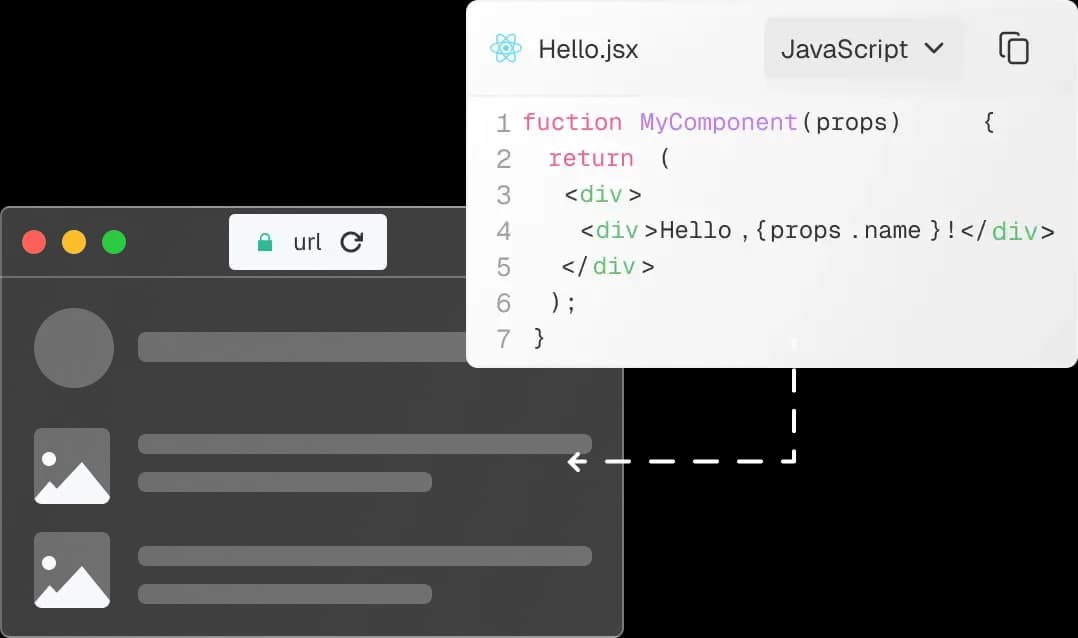
Task: Select the Hello.jsx file tab
Action: click(x=588, y=49)
